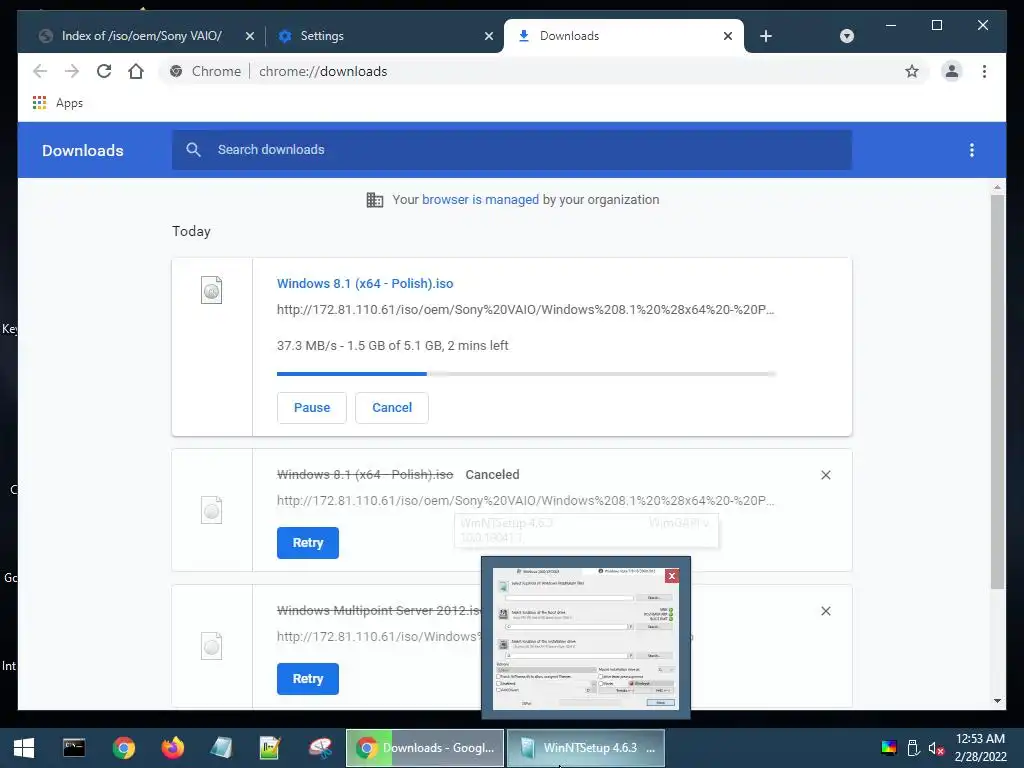Open the Apps shortcut in bookmarks bar
Viewport: 1024px width, 768px height.
(x=58, y=103)
